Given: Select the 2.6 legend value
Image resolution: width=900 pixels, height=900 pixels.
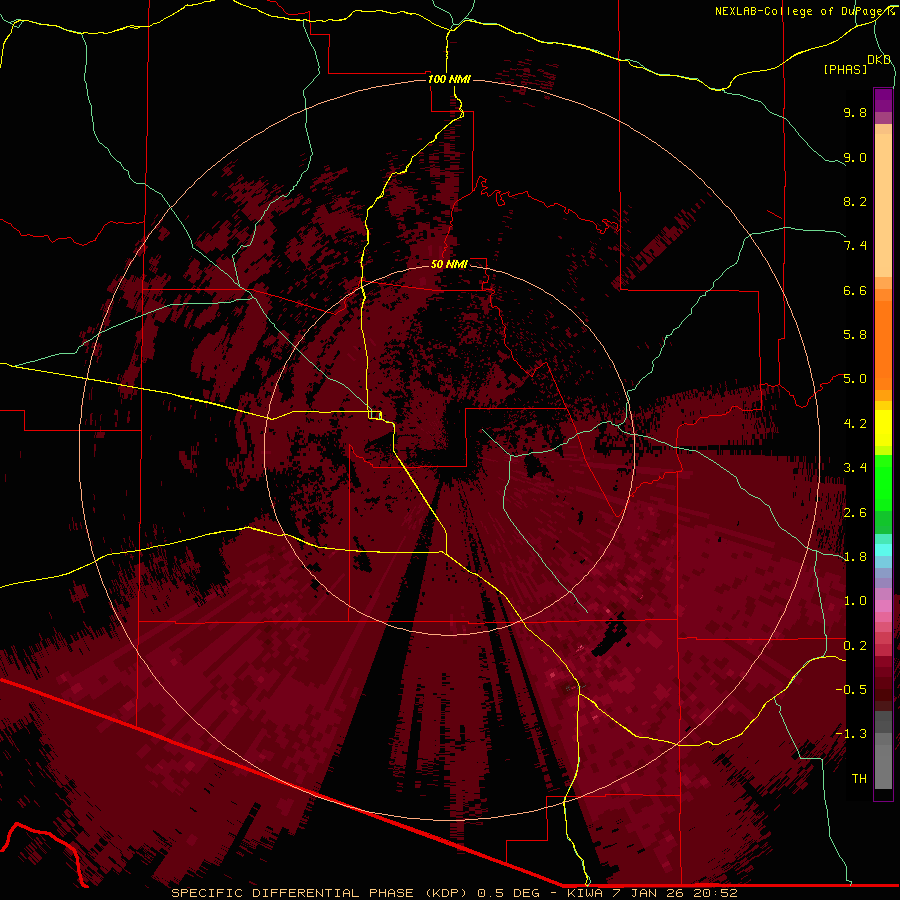Looking at the screenshot, I should pos(855,513).
